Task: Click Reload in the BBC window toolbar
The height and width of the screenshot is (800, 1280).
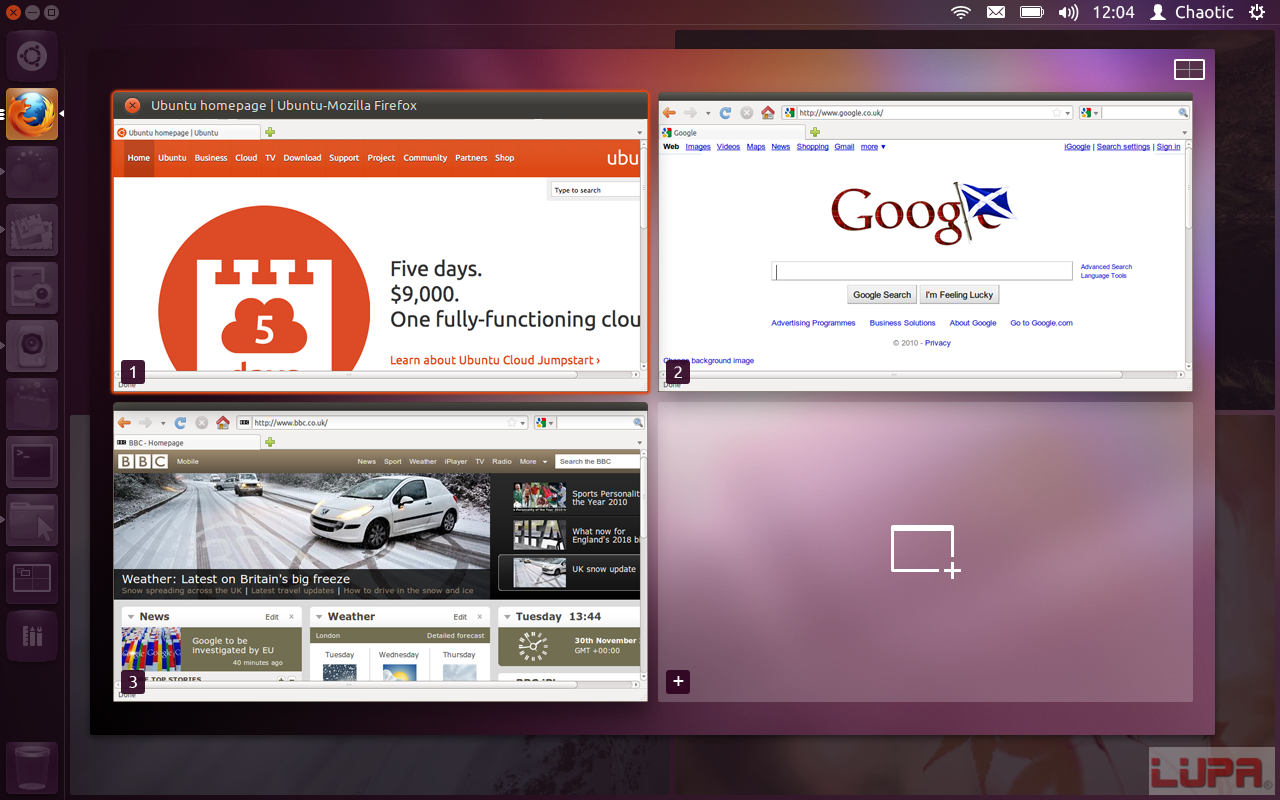Action: [x=181, y=423]
